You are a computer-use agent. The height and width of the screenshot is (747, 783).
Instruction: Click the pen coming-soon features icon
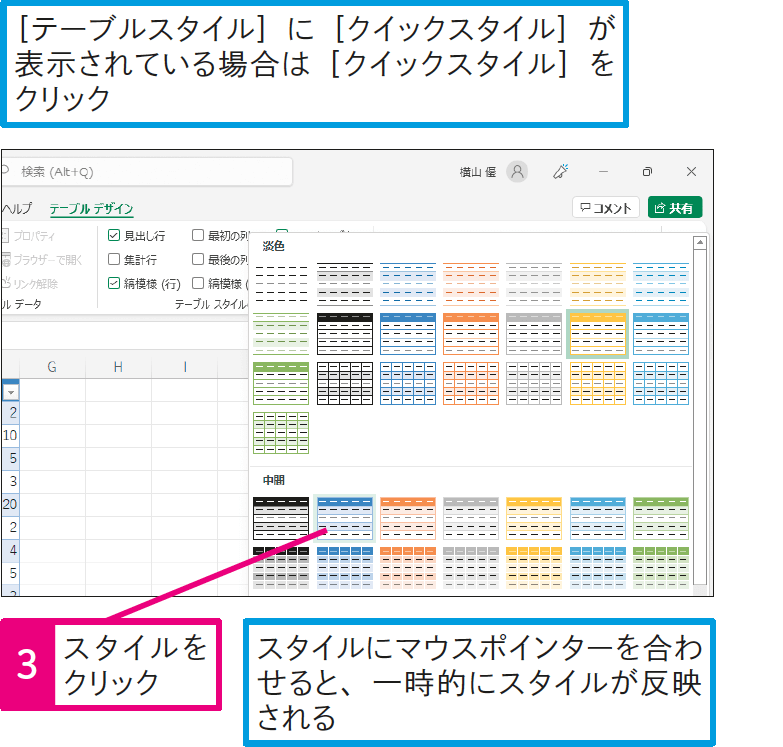[x=560, y=172]
